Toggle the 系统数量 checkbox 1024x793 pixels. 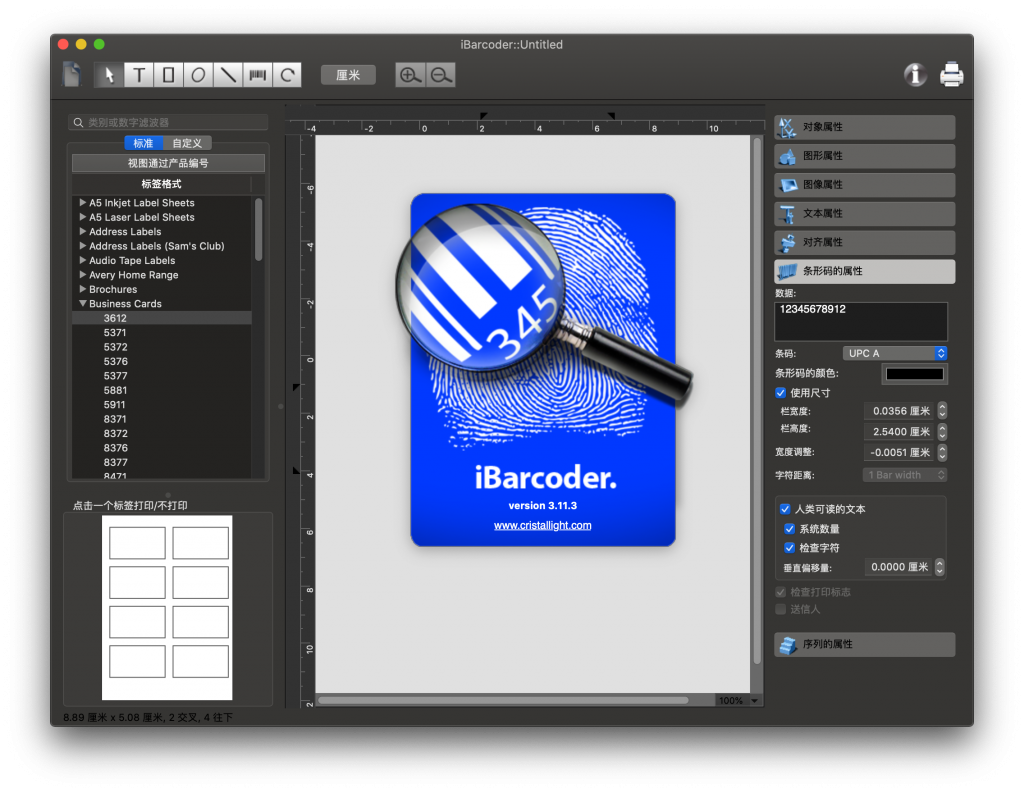pyautogui.click(x=790, y=528)
